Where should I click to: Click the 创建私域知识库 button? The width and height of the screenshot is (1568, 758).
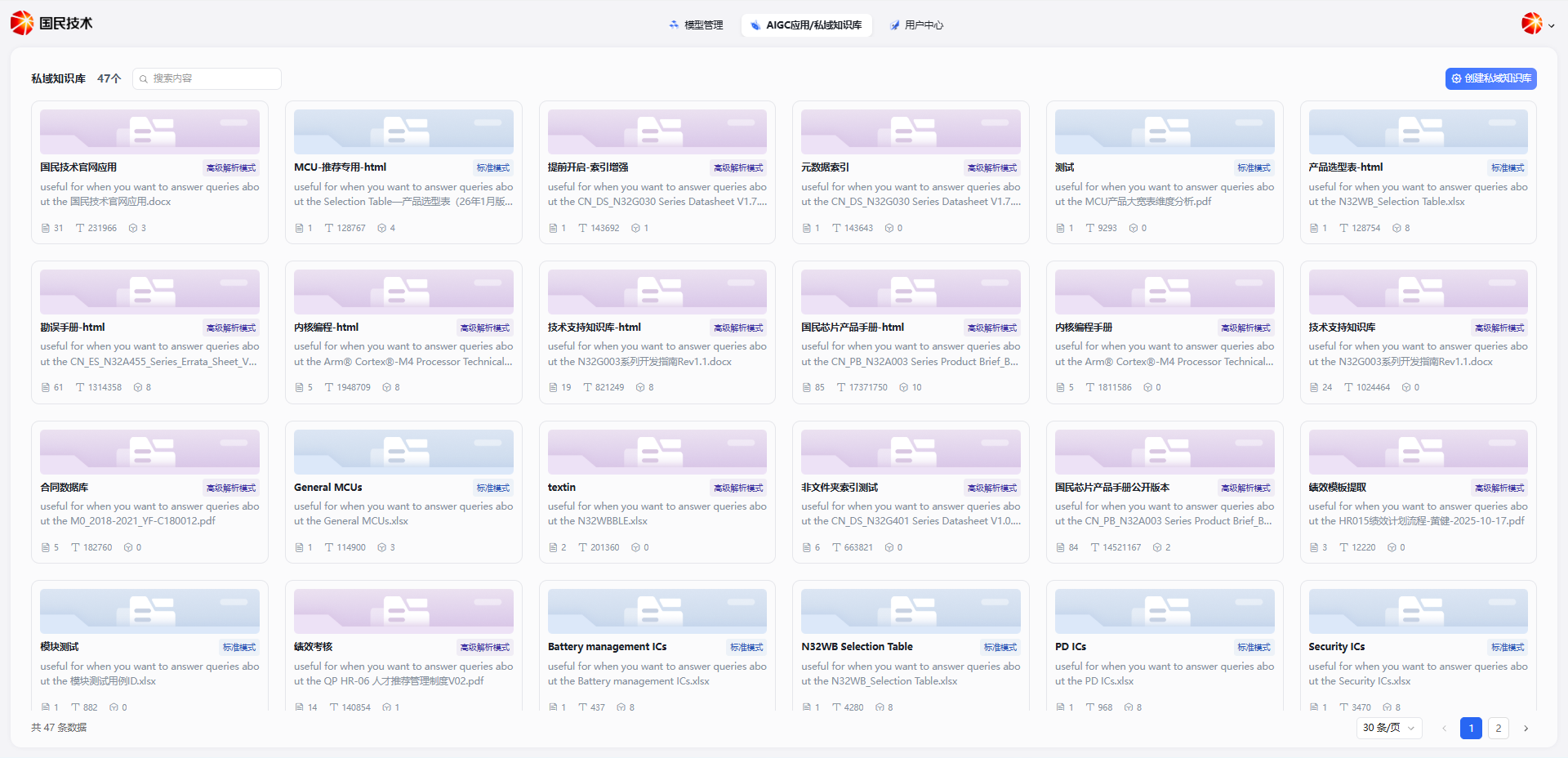click(1490, 78)
